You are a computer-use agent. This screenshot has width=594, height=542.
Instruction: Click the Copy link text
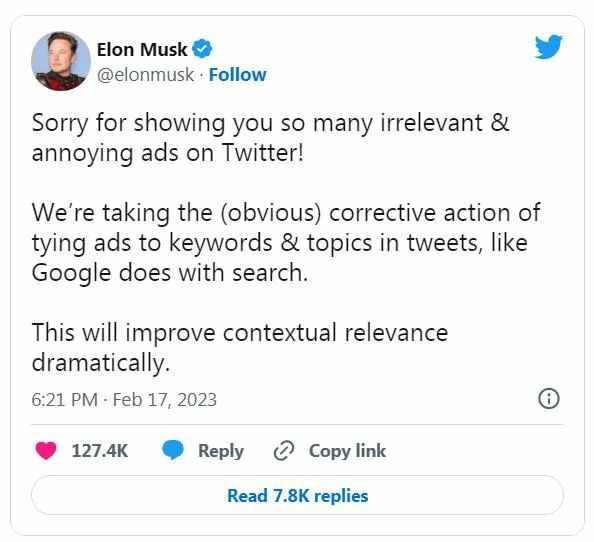pos(347,451)
